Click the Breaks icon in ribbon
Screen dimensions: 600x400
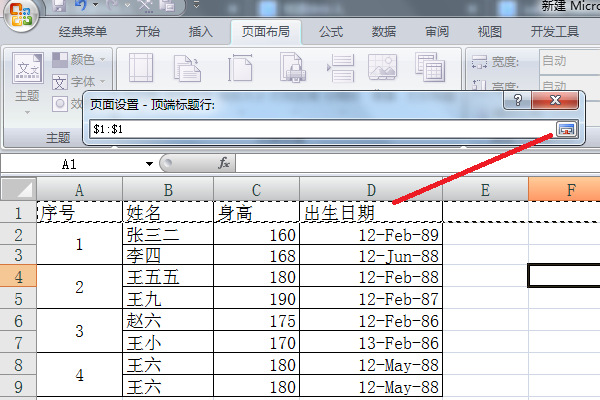341,68
